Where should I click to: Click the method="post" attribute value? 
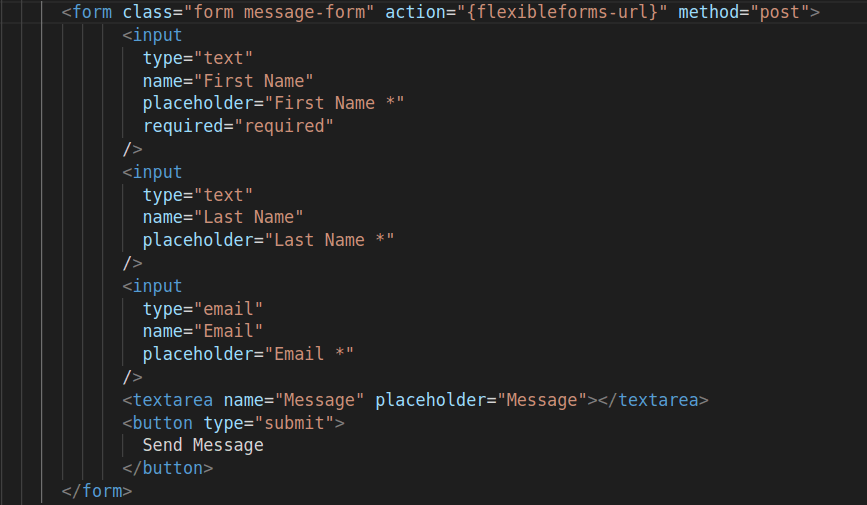(x=780, y=12)
